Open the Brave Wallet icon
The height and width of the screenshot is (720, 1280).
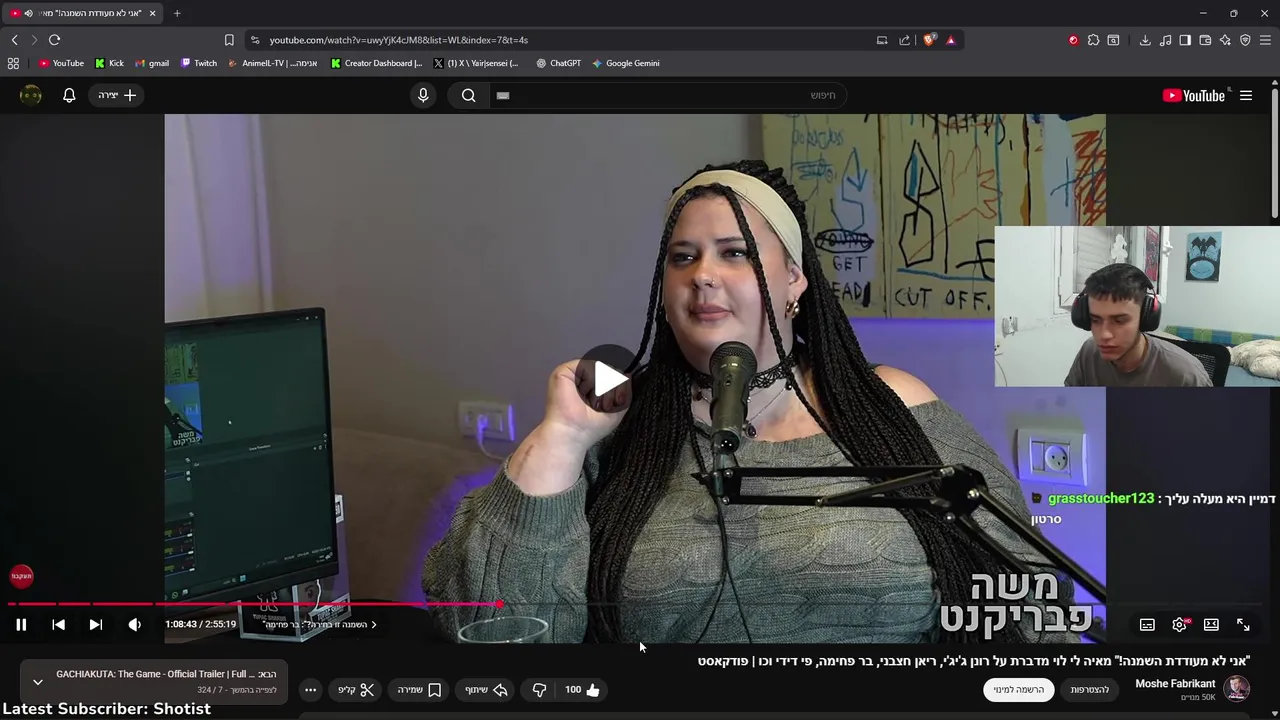pos(1205,40)
